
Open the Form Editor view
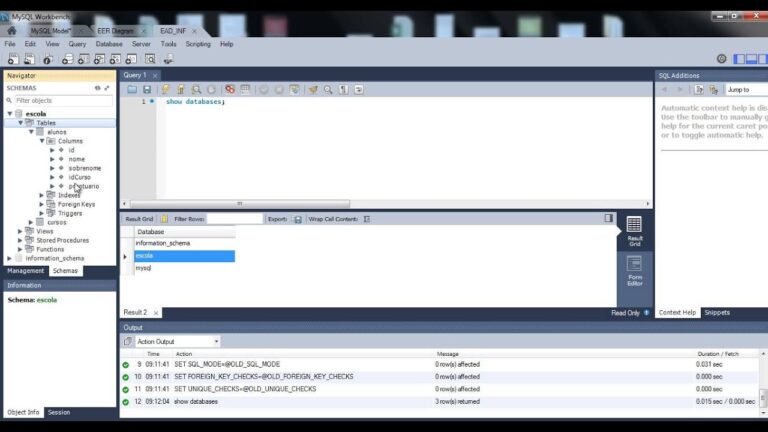[x=634, y=271]
